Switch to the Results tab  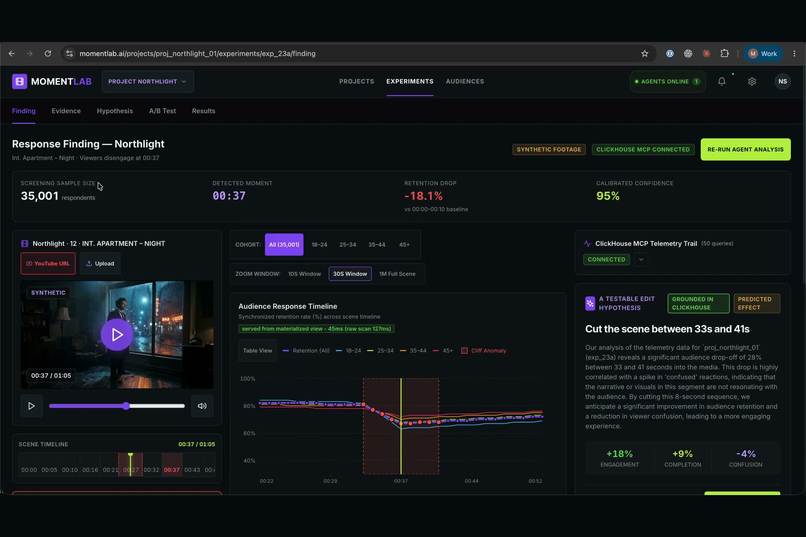point(204,111)
